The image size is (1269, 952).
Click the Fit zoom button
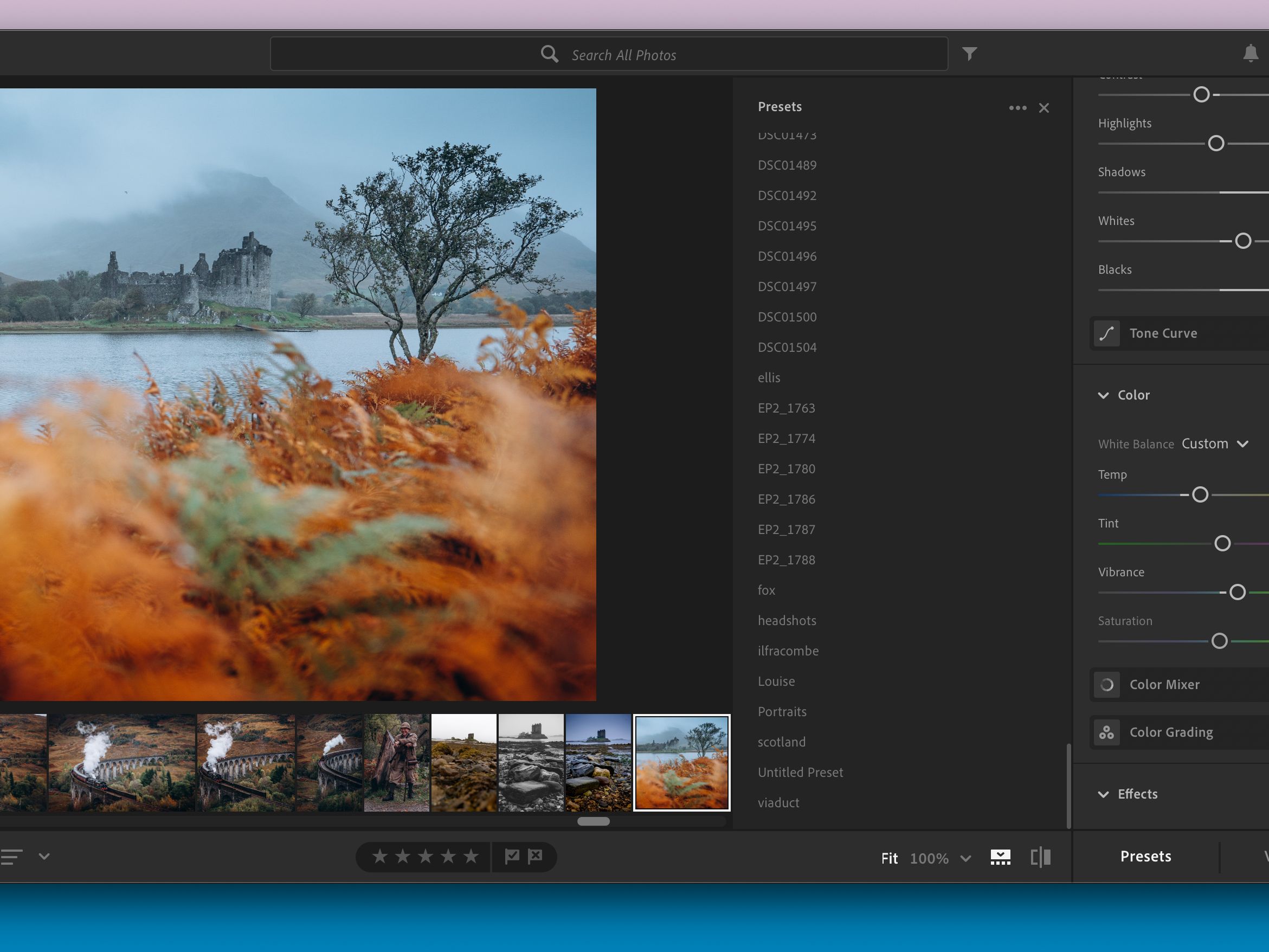(889, 858)
